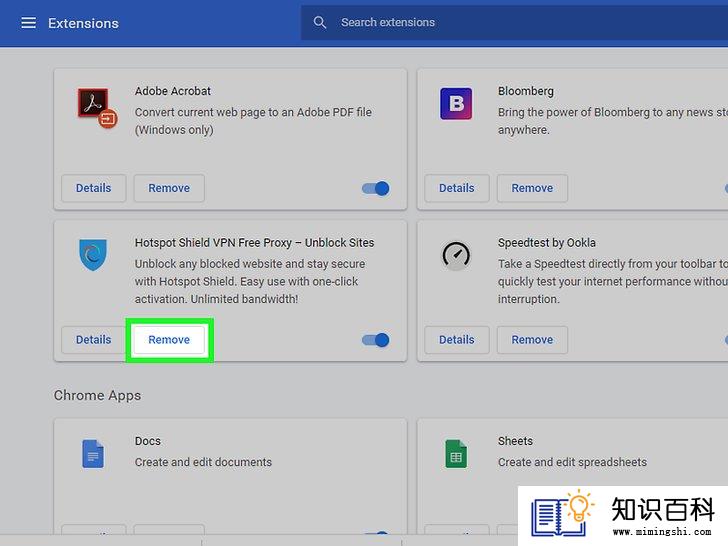Open Details for Hotspot Shield VPN
Image resolution: width=728 pixels, height=546 pixels.
[x=93, y=340]
